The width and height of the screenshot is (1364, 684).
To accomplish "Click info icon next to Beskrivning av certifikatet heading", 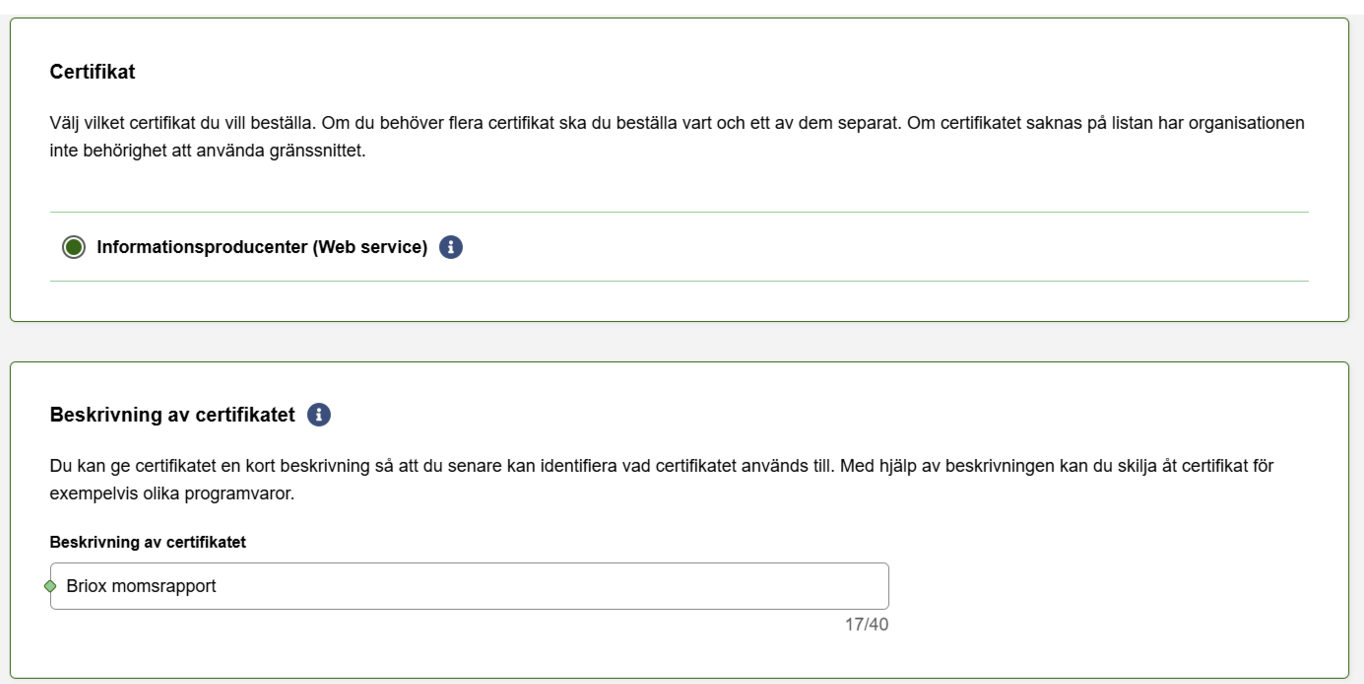I will coord(319,414).
